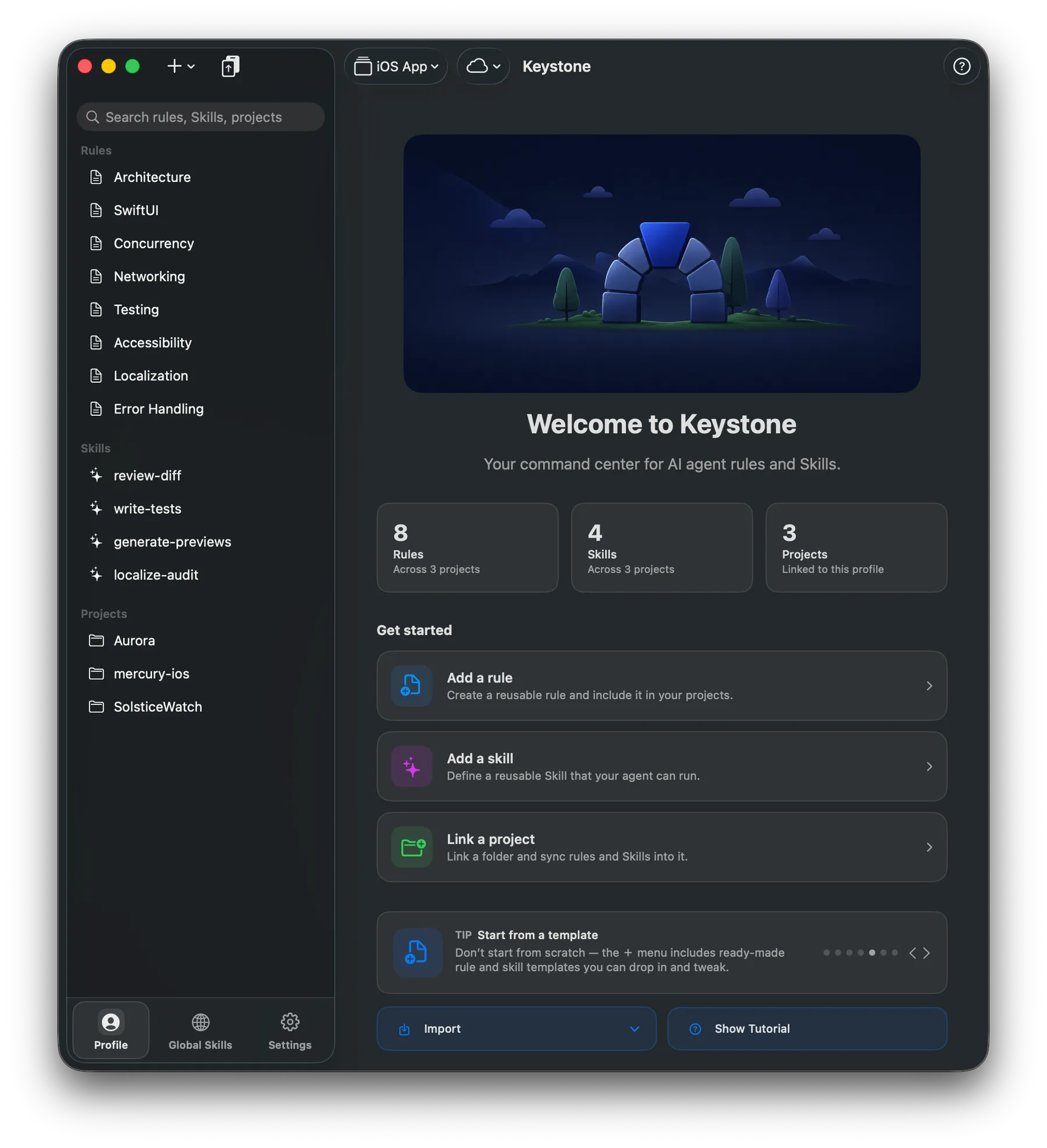Click the 8 Rules stat card
Viewport: 1047px width, 1148px height.
468,548
